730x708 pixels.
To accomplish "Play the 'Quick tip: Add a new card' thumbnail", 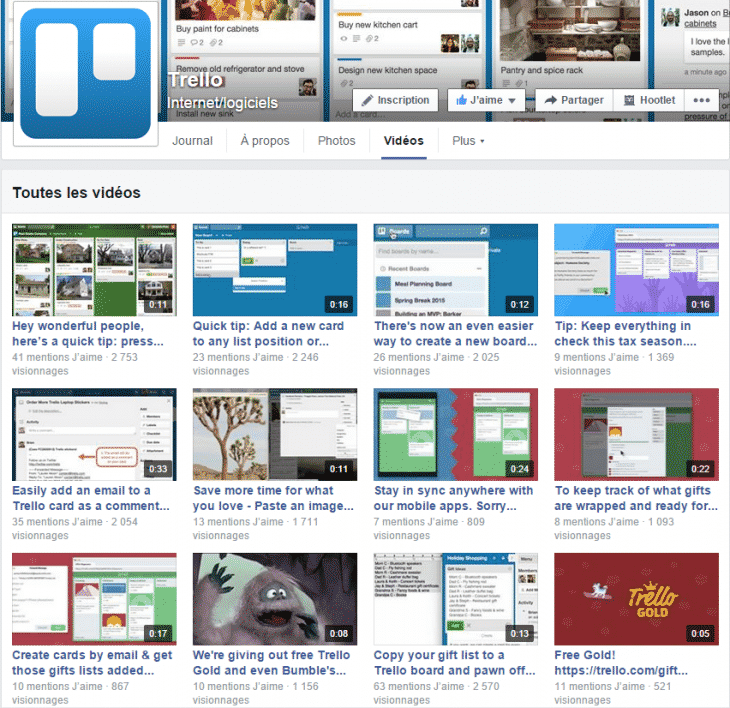I will click(275, 270).
